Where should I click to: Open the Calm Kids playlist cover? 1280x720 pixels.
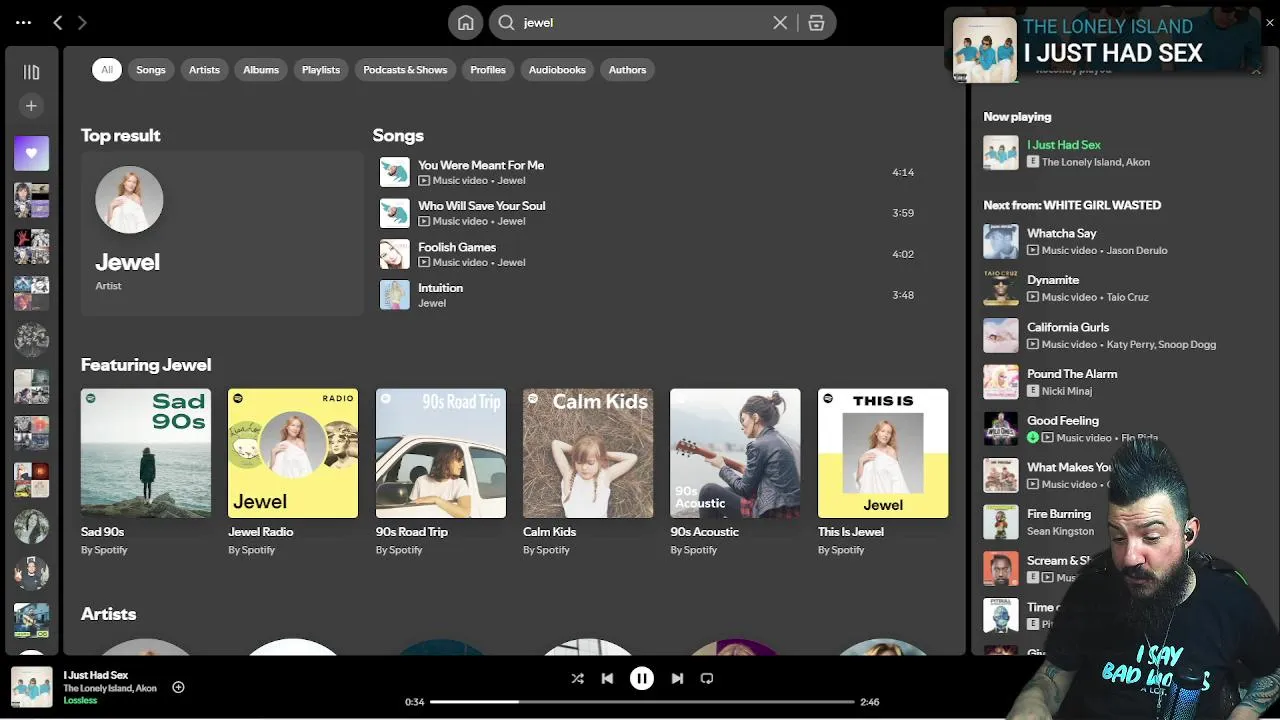point(588,453)
